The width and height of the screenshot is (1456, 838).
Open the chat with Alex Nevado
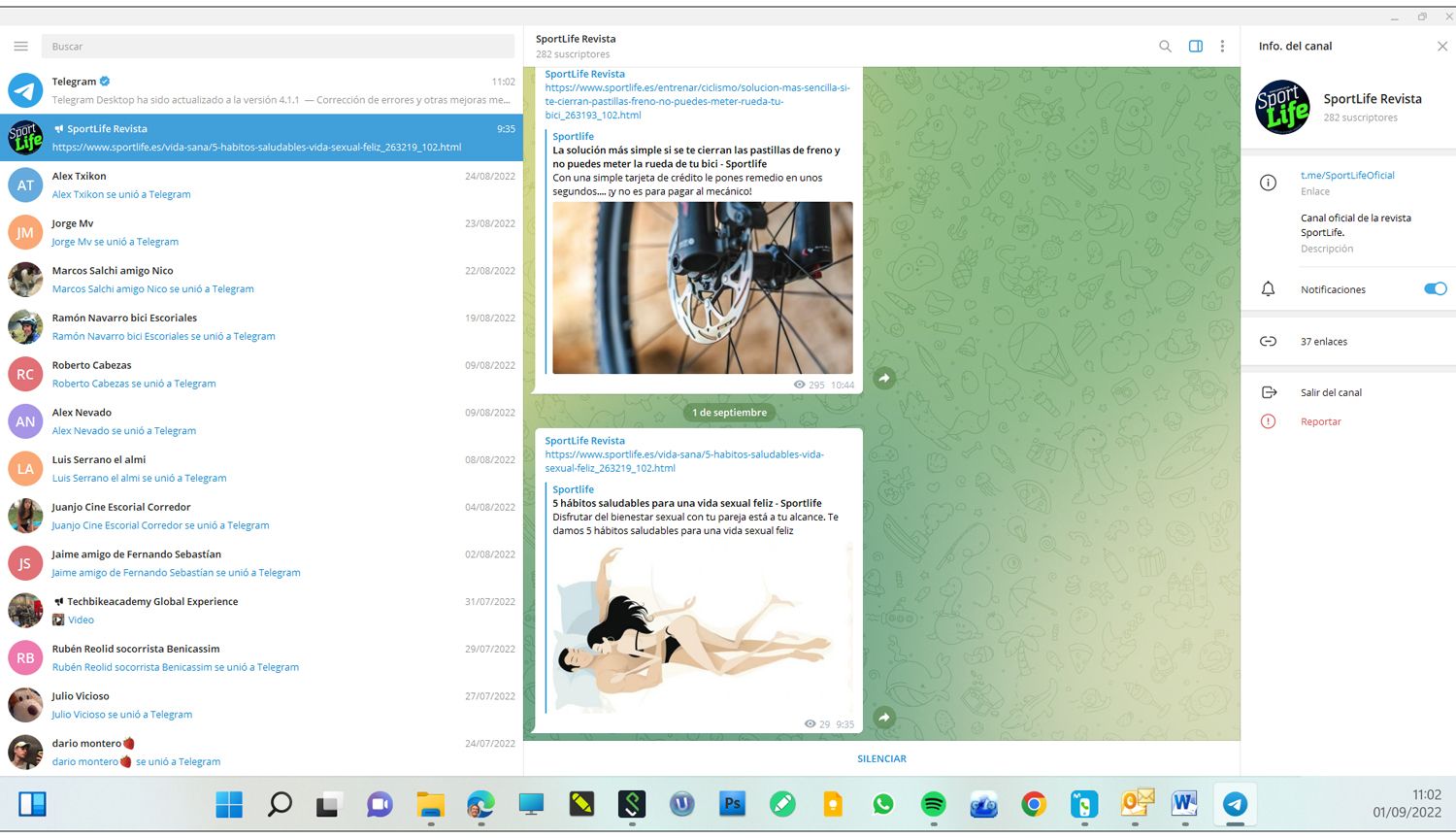tap(261, 421)
